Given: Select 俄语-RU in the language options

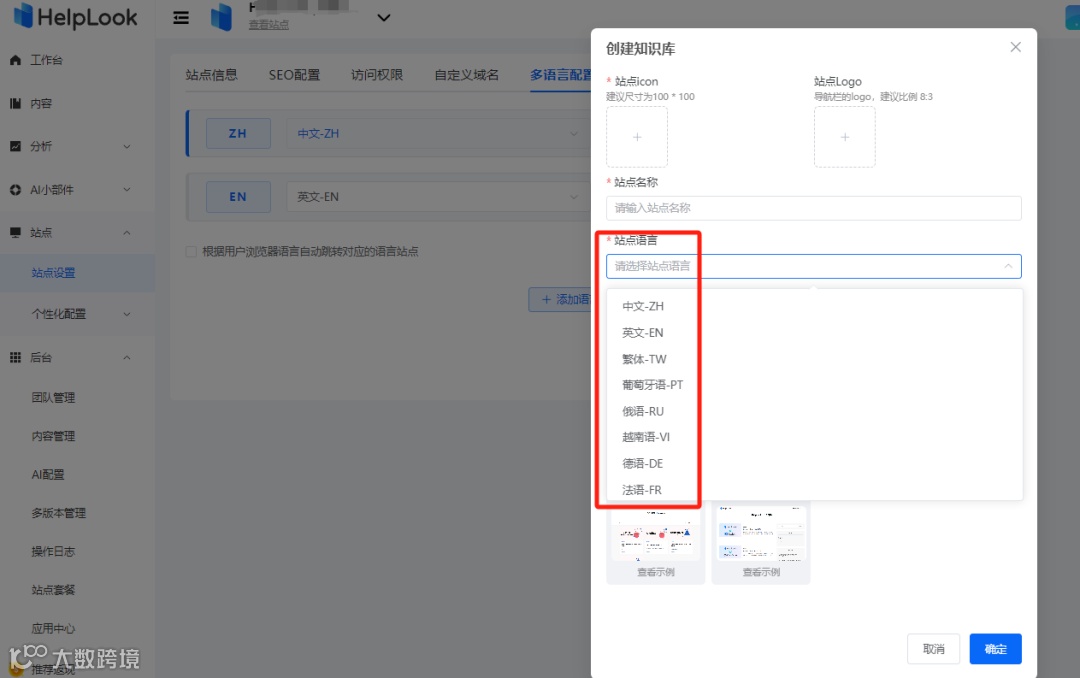Looking at the screenshot, I should point(644,411).
